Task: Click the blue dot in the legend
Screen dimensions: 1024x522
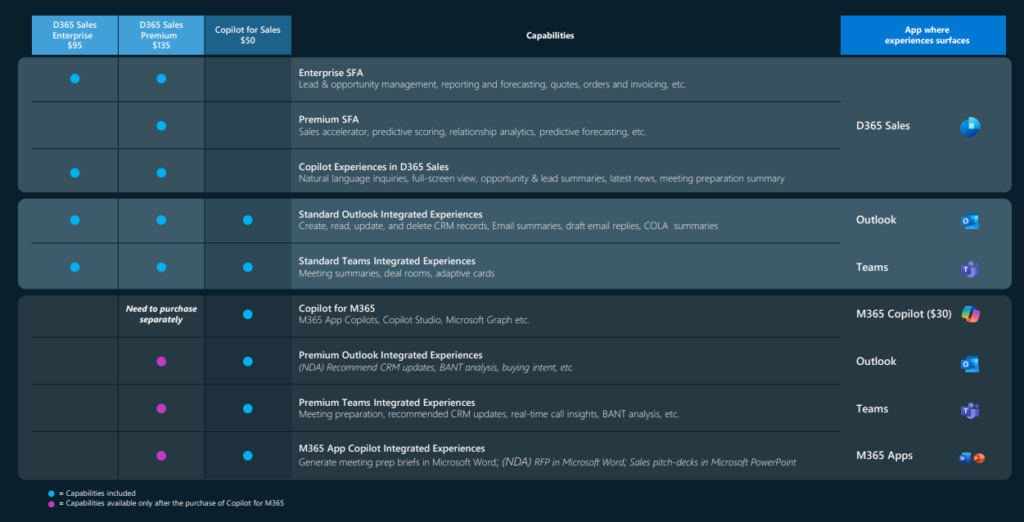Action: 51,493
